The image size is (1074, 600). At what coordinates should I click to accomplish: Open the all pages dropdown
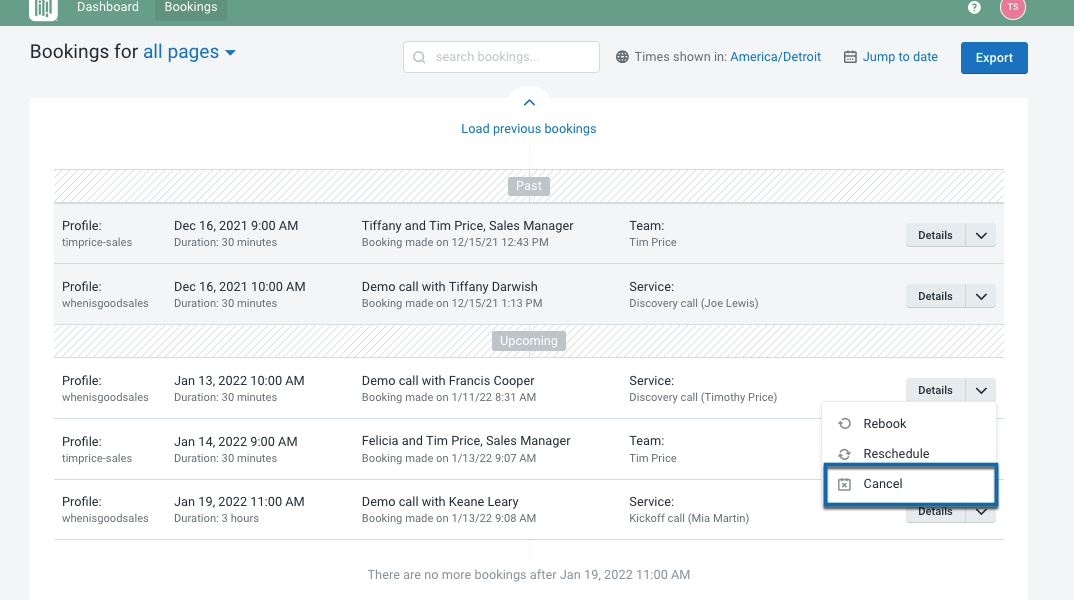(189, 51)
